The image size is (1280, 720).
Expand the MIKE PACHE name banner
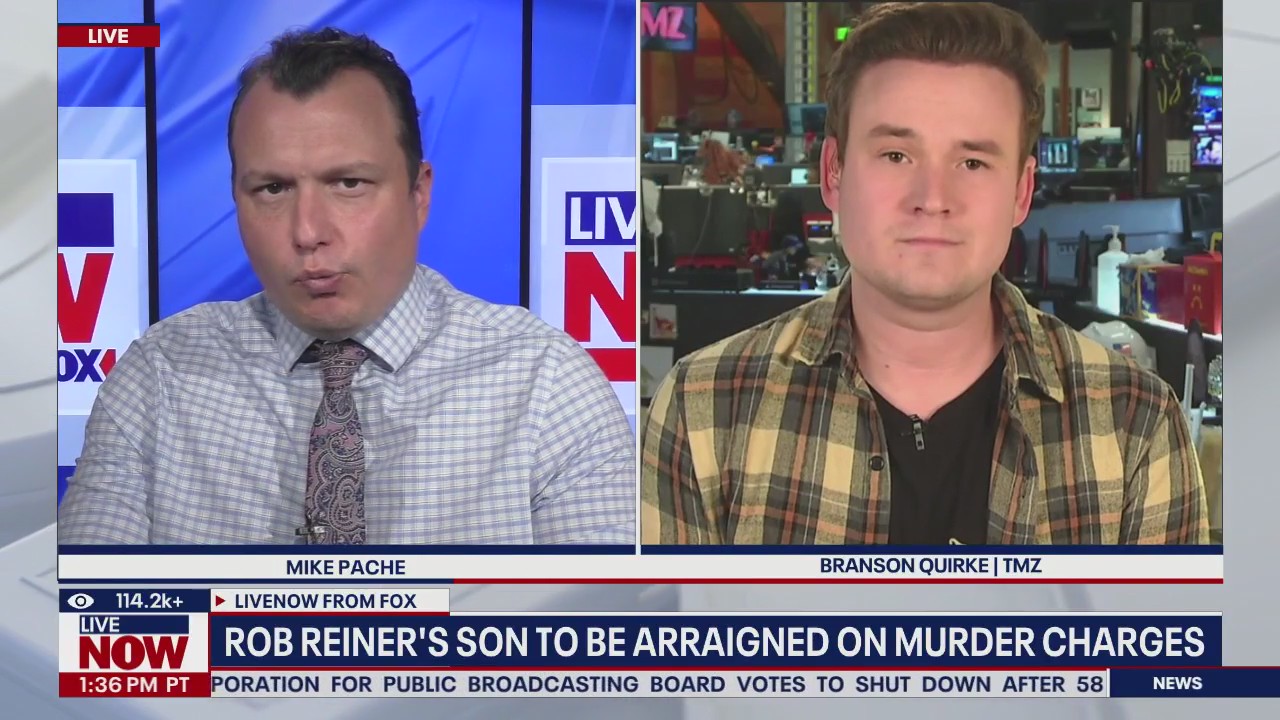(345, 567)
